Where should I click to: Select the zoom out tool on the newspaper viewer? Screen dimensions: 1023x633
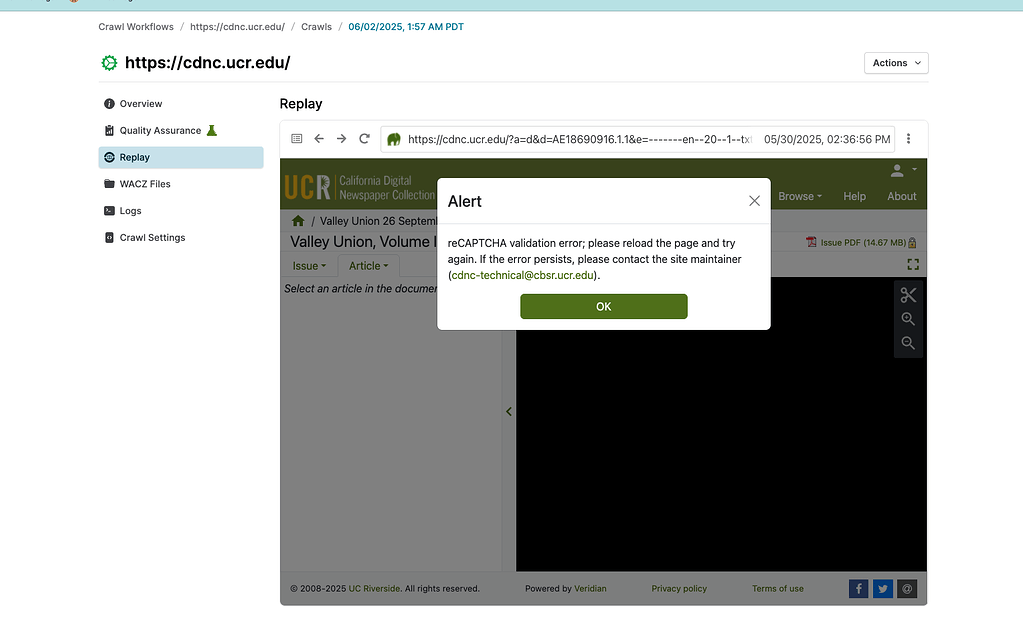(x=907, y=342)
